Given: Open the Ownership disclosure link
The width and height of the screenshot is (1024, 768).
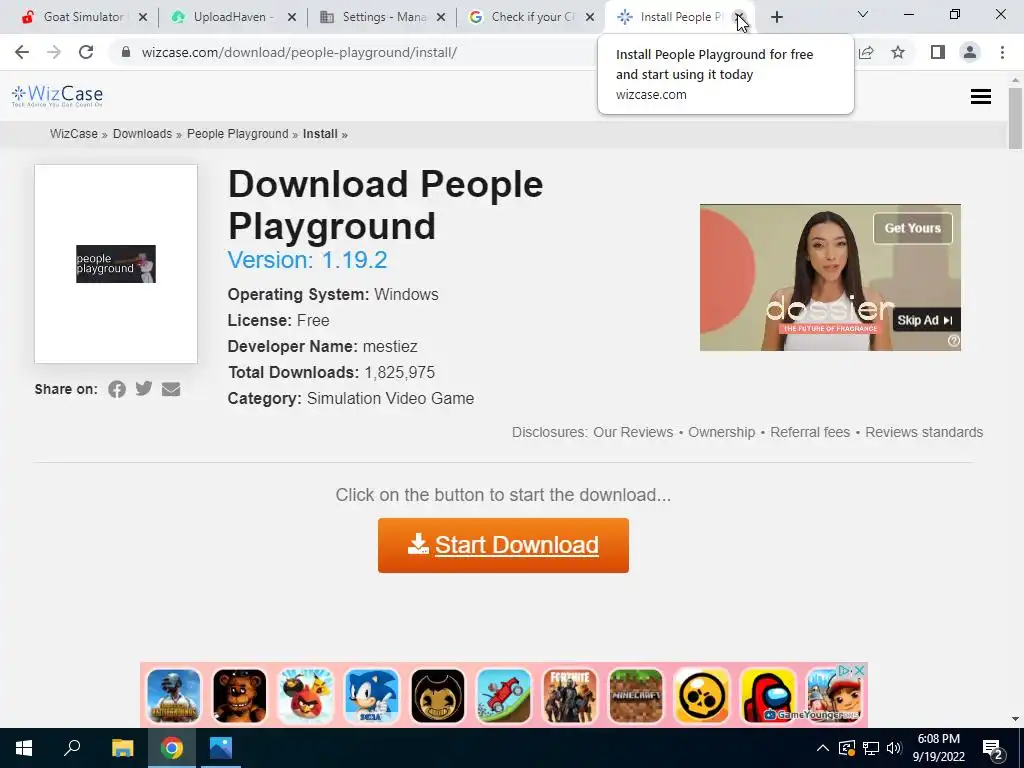Looking at the screenshot, I should tap(722, 432).
